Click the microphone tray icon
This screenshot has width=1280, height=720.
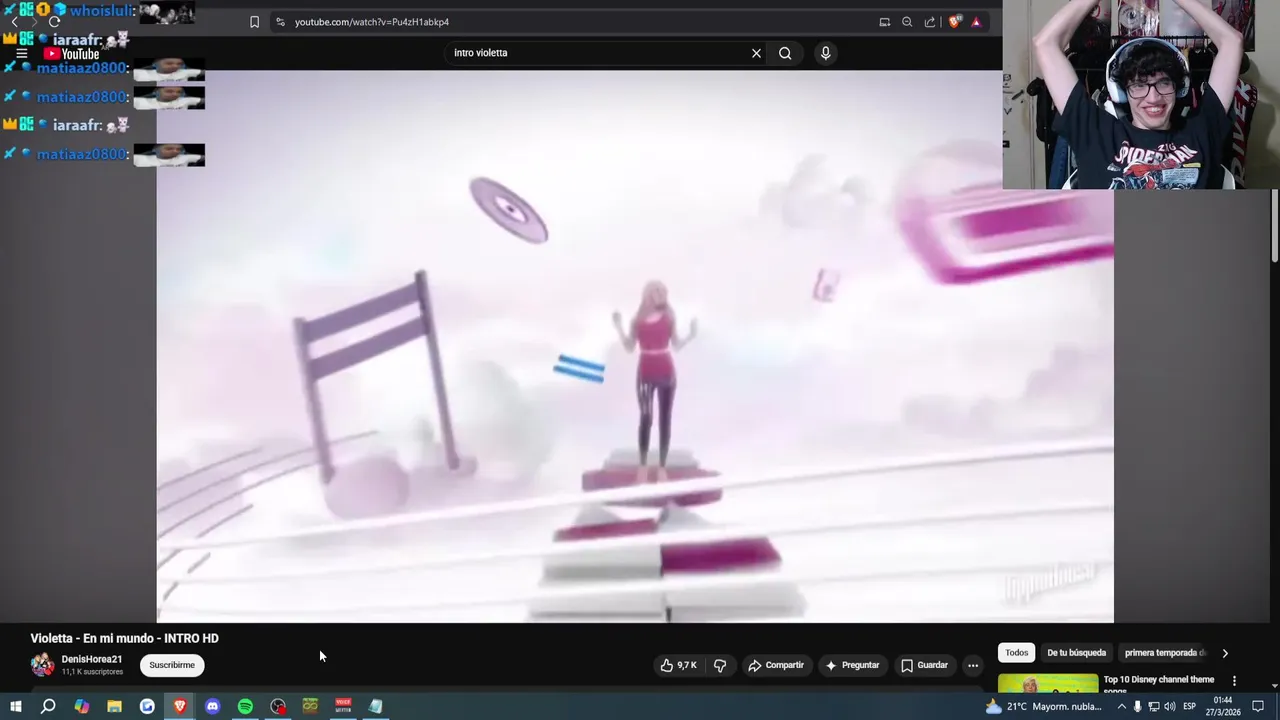click(x=1138, y=706)
